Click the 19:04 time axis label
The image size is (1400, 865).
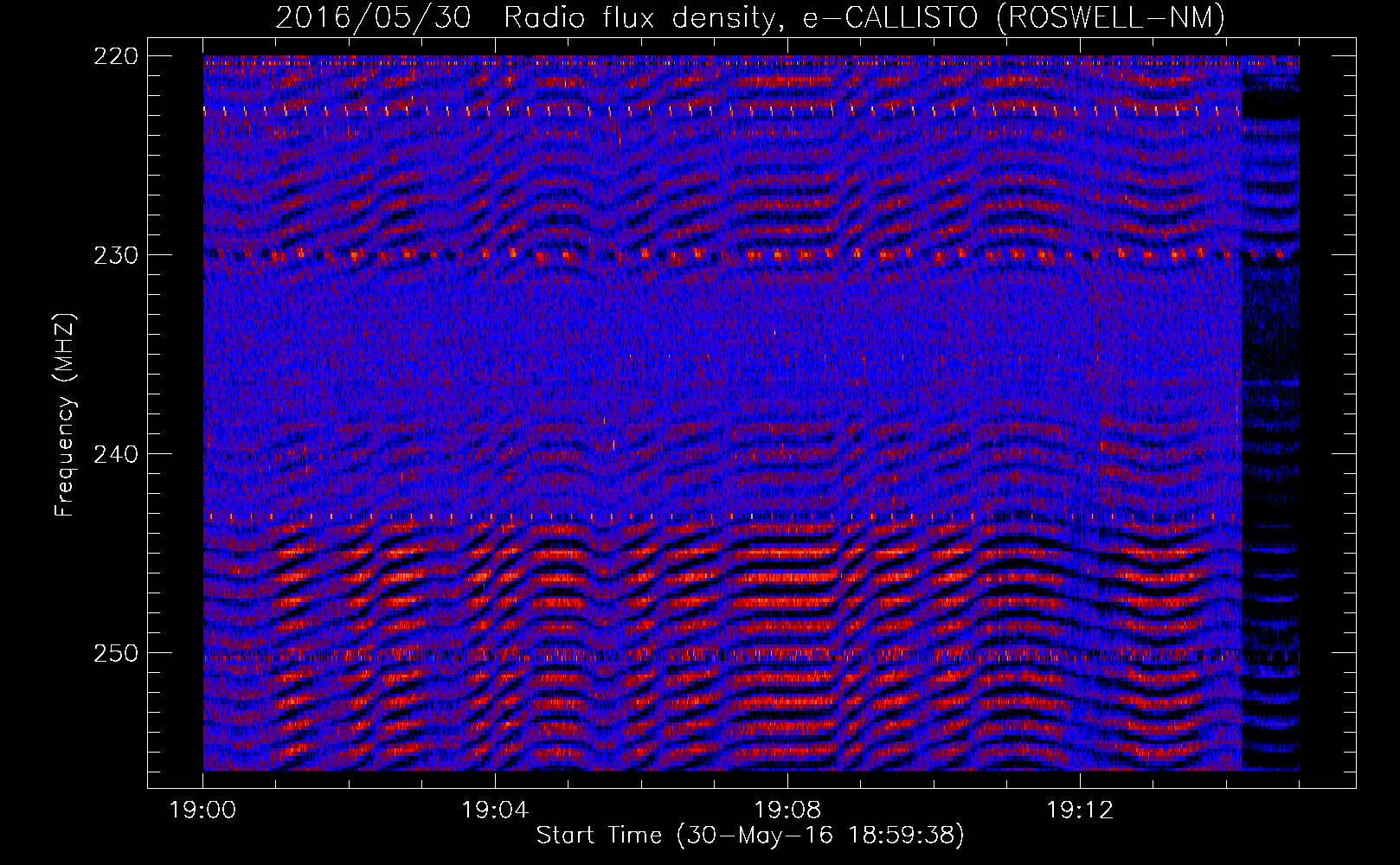tap(495, 811)
